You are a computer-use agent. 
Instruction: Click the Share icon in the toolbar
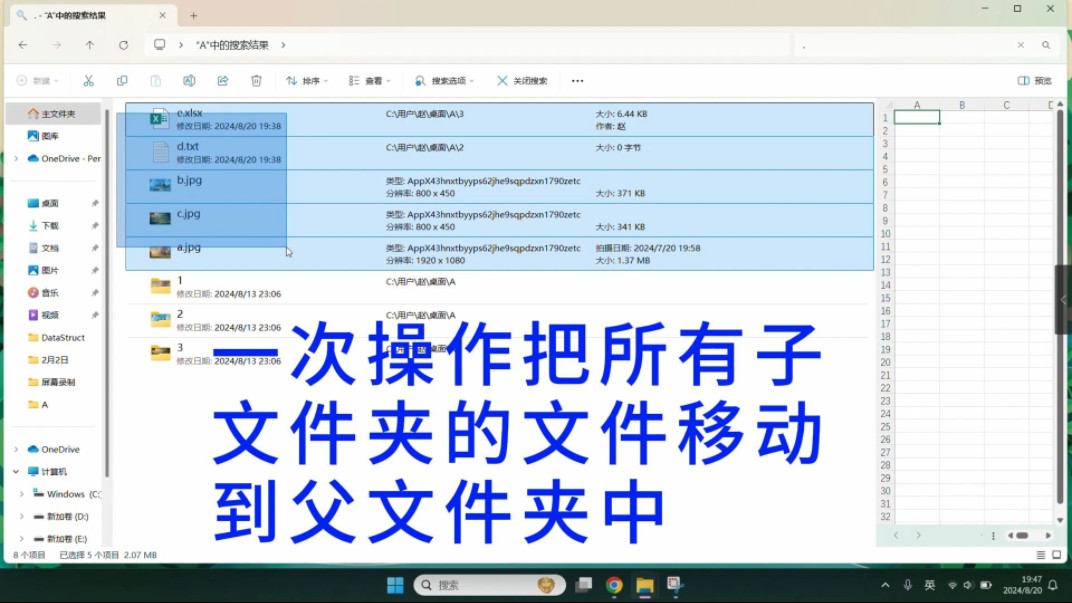click(222, 80)
